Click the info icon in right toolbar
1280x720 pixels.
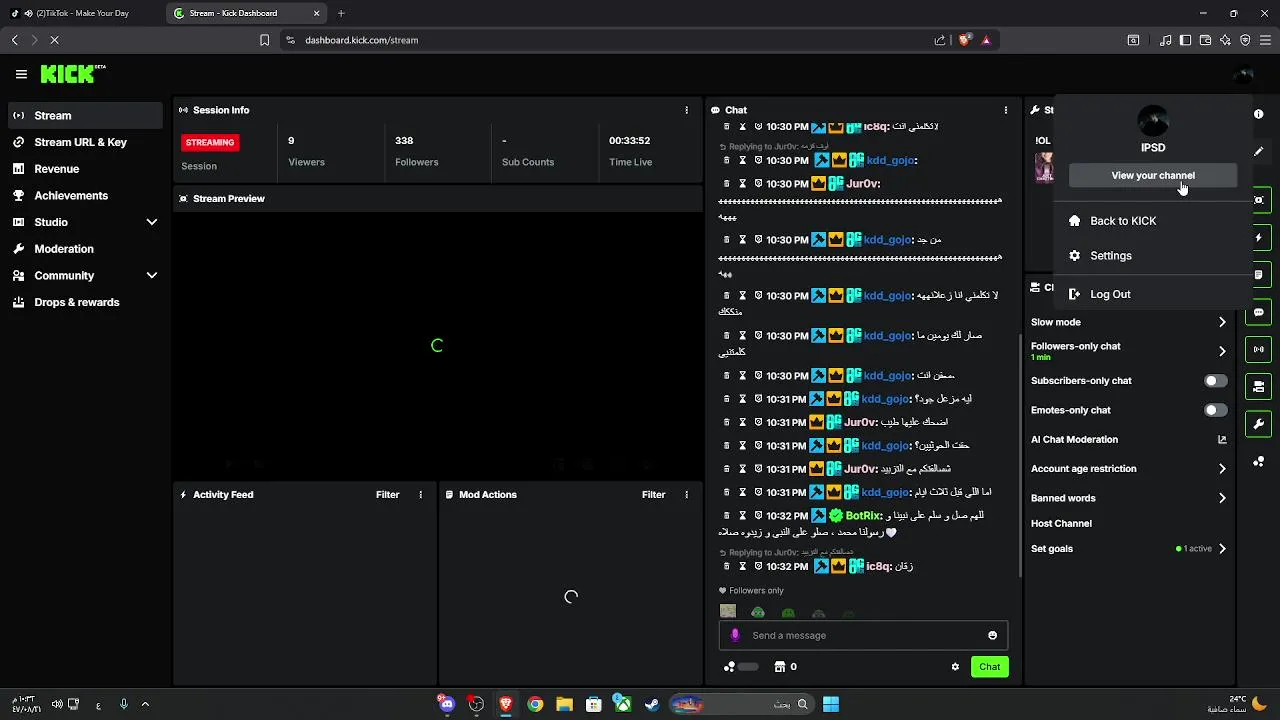(1258, 114)
